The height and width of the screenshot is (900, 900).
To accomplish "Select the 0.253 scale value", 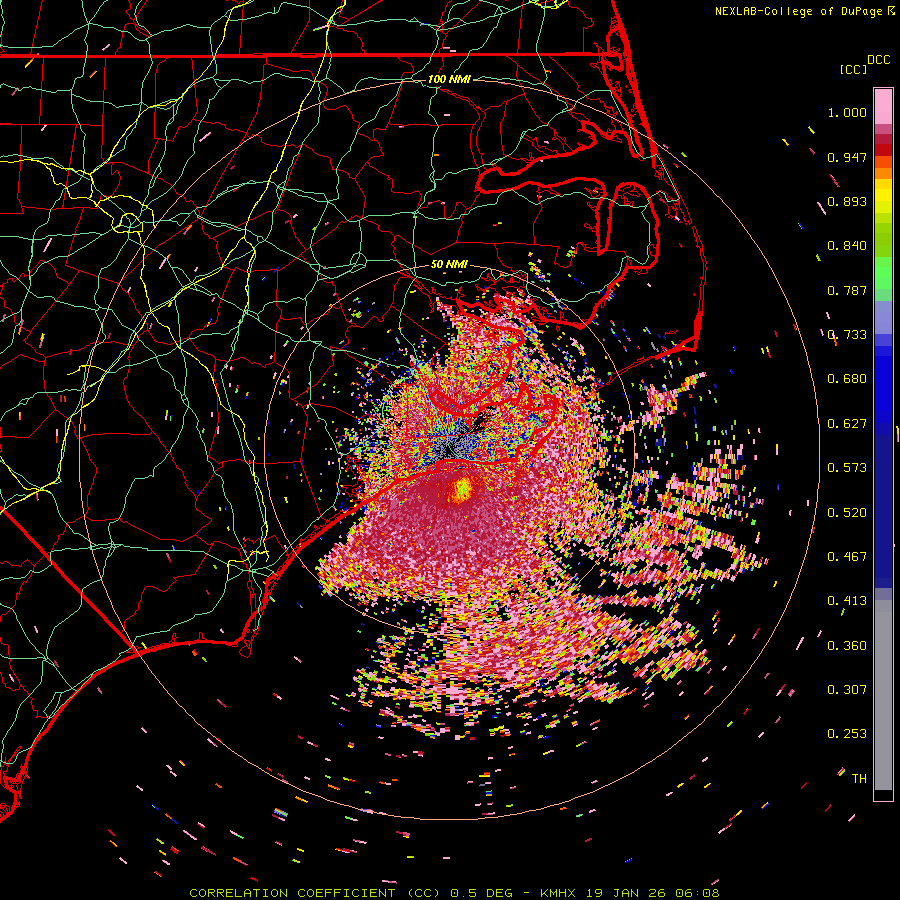I will point(847,734).
